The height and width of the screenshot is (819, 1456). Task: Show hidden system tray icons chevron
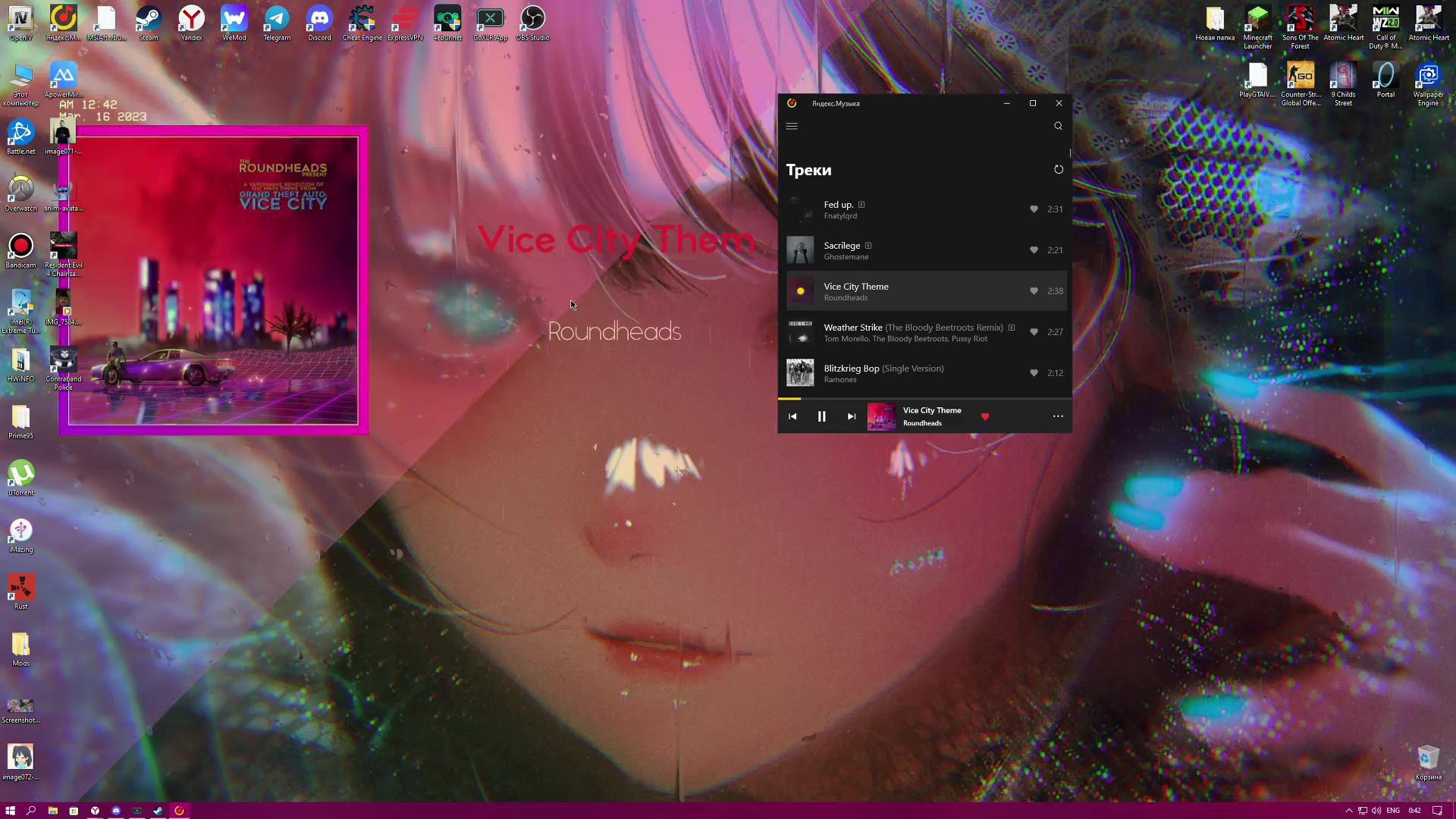coord(1349,811)
